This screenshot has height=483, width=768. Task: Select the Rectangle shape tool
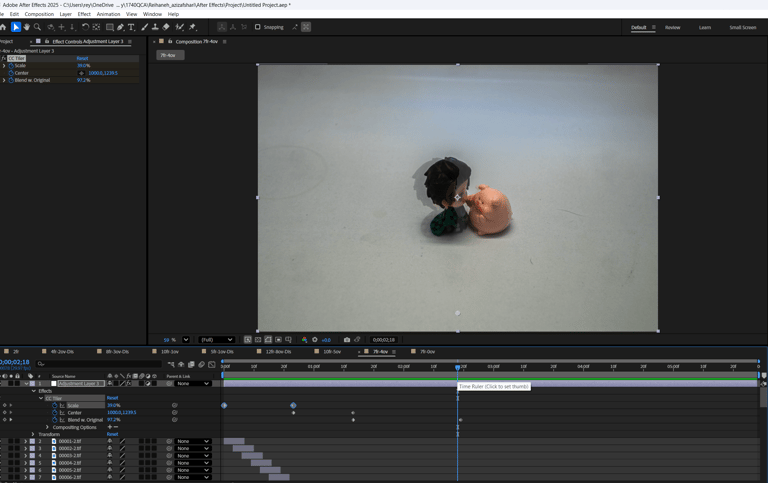110,27
